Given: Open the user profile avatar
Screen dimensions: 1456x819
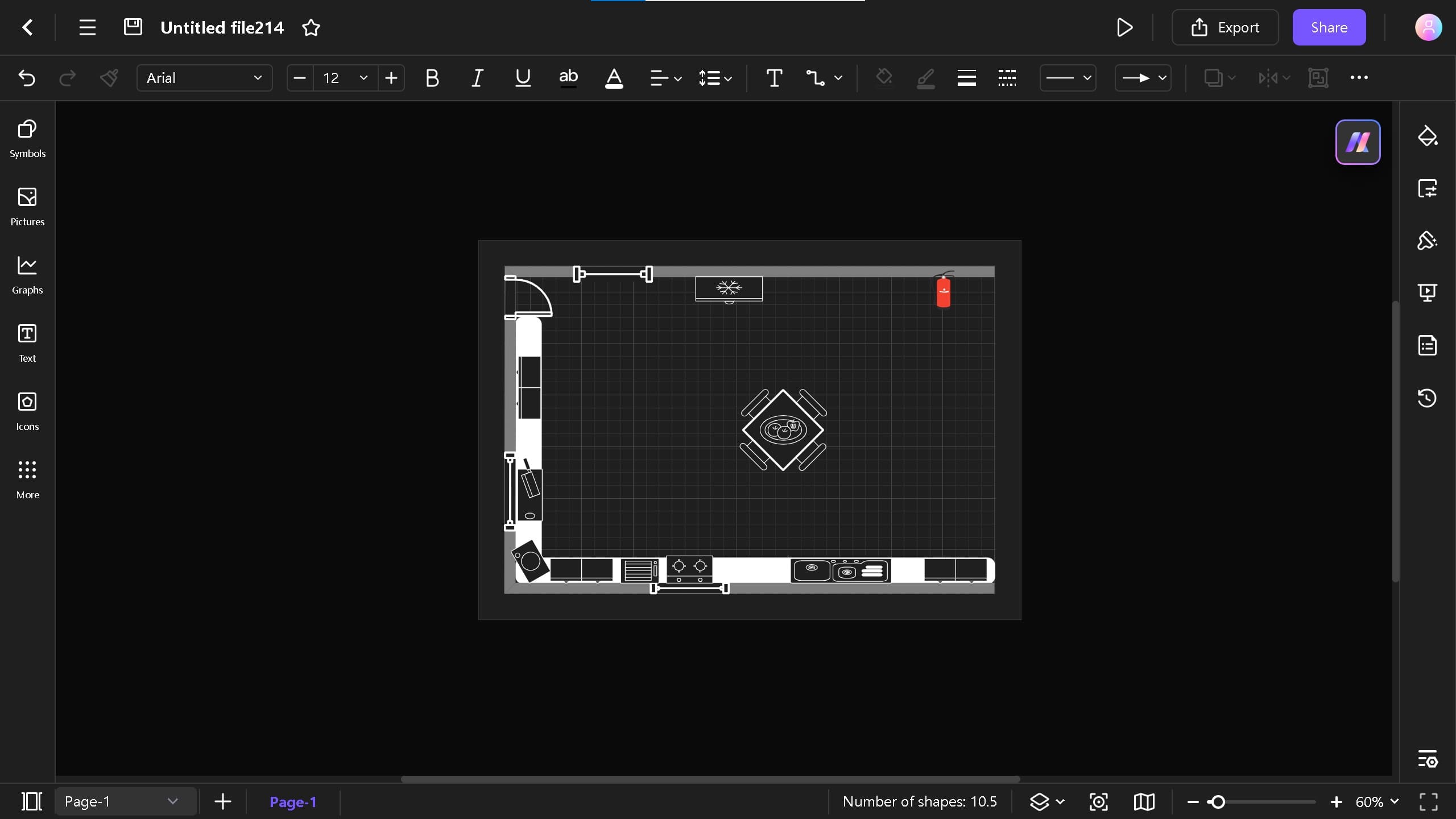Looking at the screenshot, I should point(1428,27).
